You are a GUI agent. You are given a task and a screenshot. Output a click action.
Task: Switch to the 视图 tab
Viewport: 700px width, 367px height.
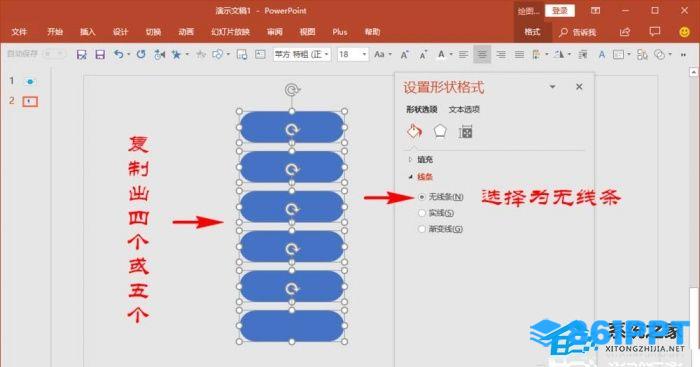click(x=307, y=32)
